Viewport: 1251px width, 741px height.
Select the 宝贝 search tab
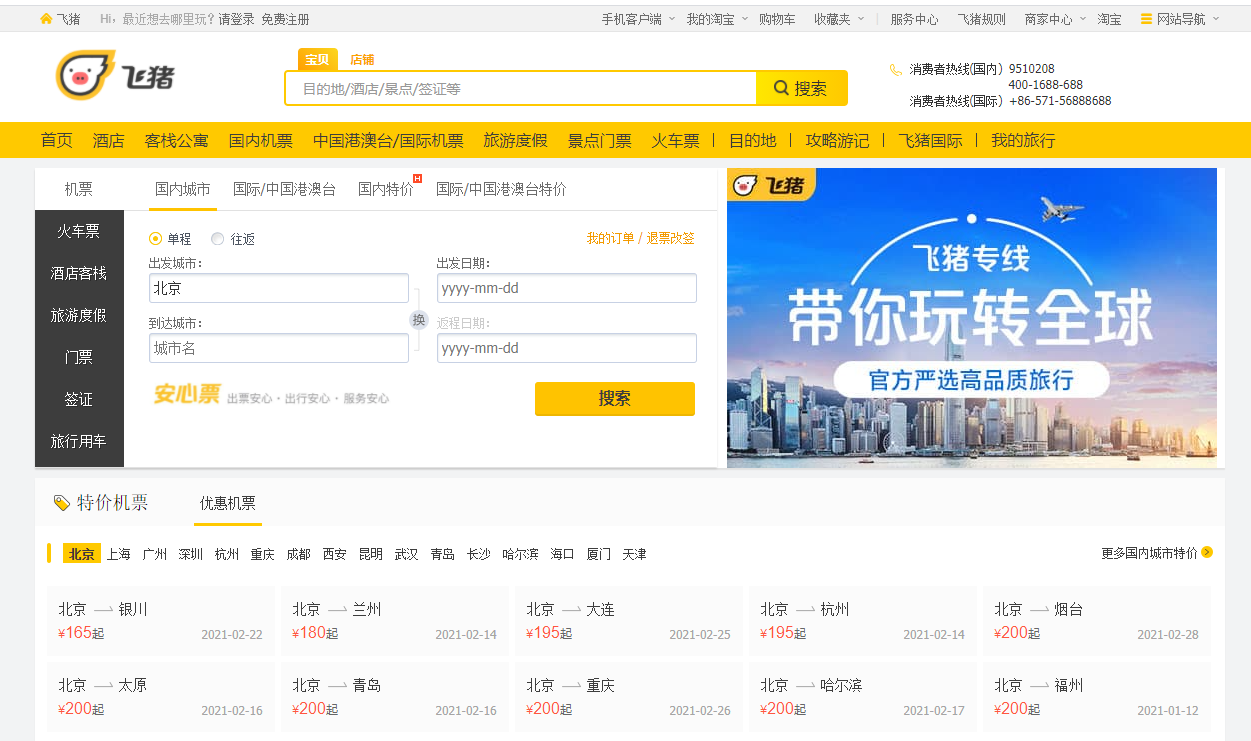tap(318, 60)
